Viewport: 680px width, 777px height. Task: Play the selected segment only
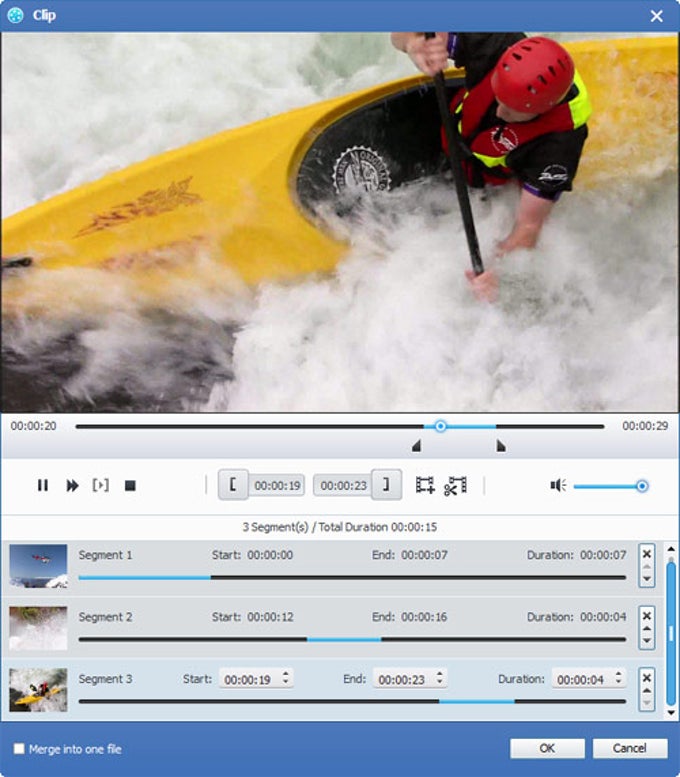click(101, 485)
